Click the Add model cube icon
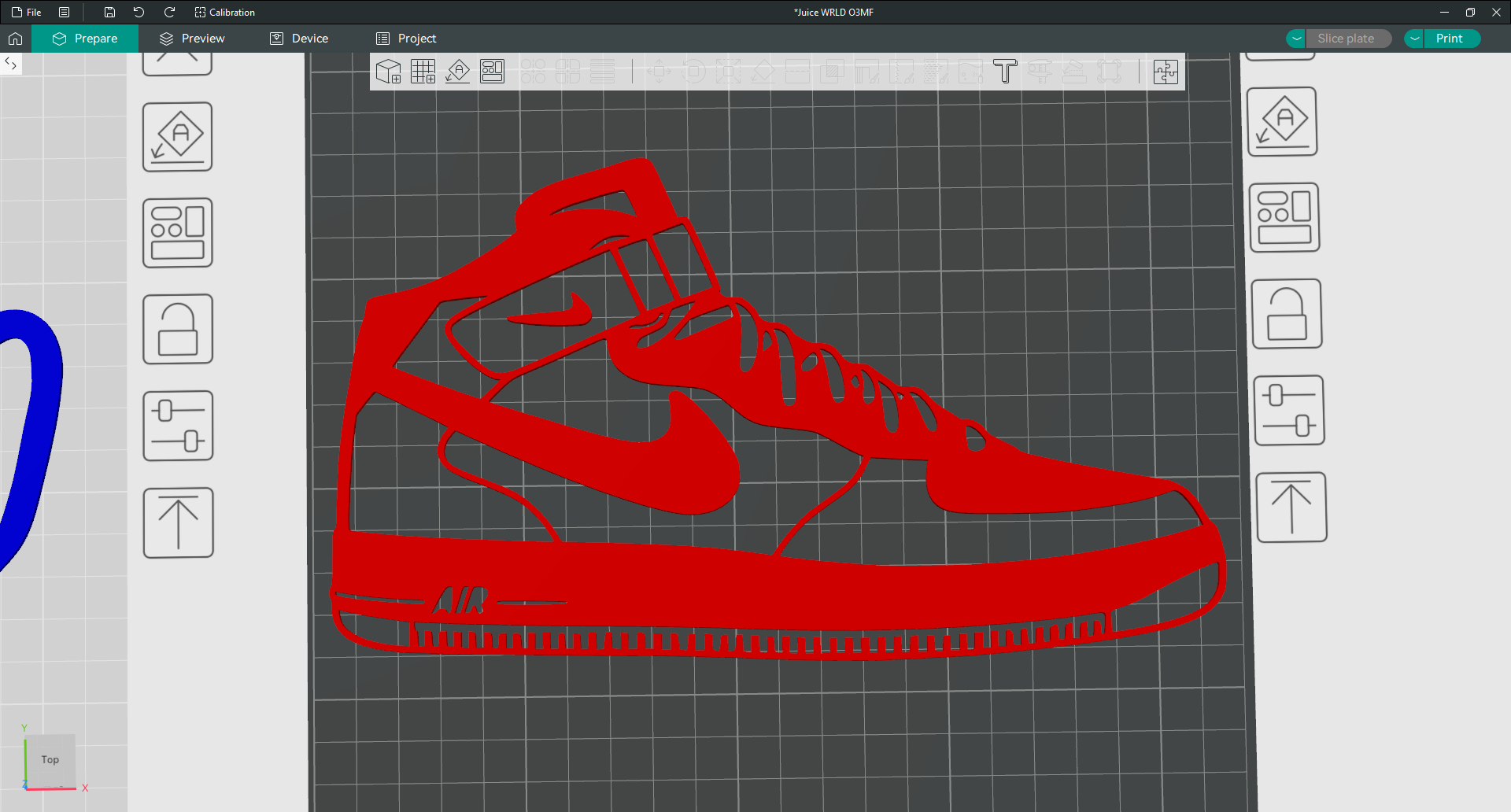 388,72
